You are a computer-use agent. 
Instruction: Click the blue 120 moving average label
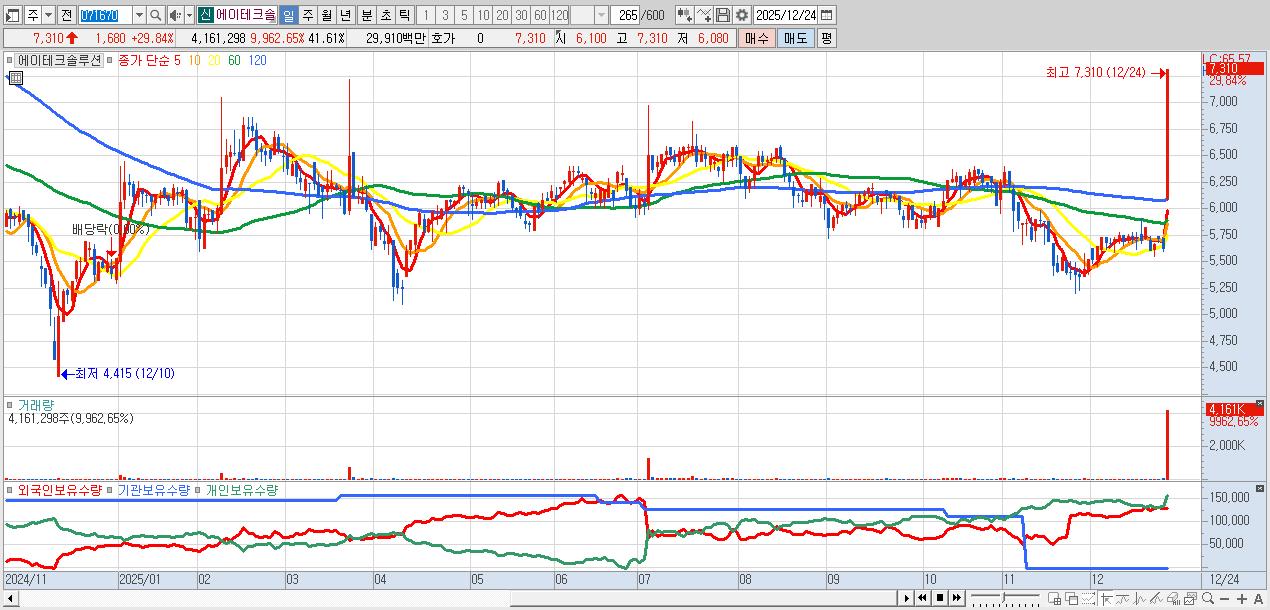pos(257,61)
